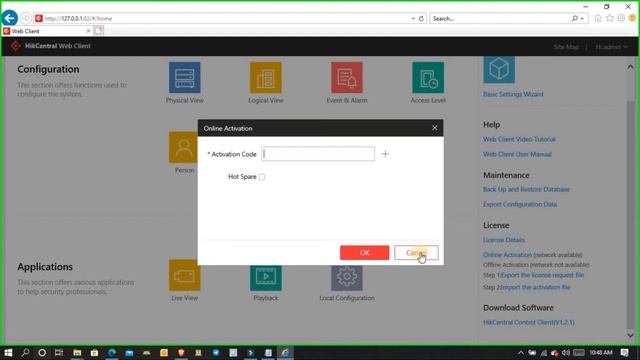
Task: Click the vertical scrollbar thumb
Action: pos(631,214)
